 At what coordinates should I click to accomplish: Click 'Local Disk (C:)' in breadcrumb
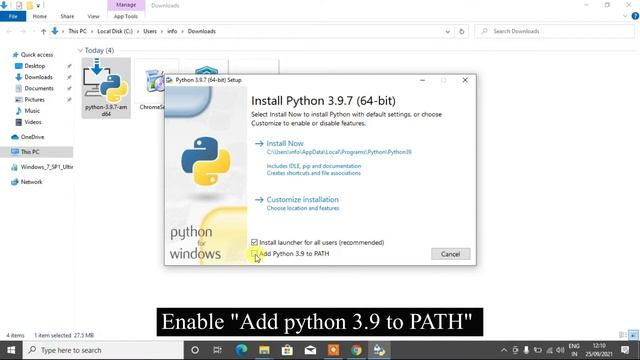point(115,31)
